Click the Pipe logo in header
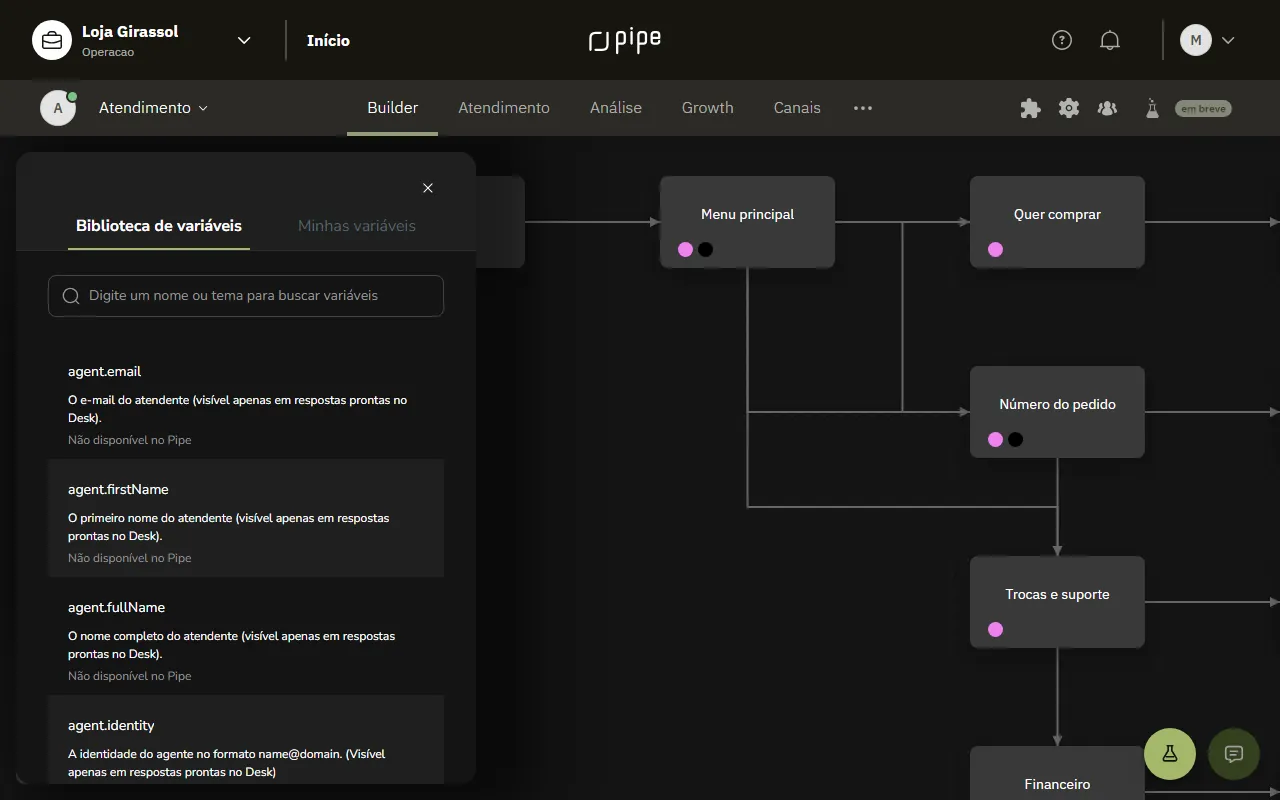This screenshot has height=800, width=1280. [x=625, y=40]
